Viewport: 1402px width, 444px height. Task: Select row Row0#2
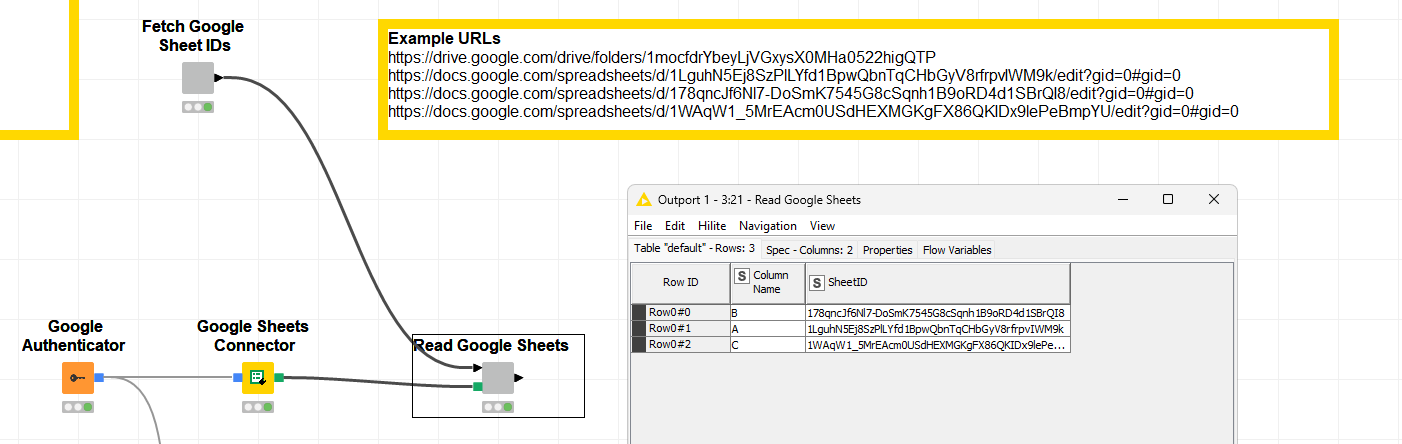coord(681,345)
